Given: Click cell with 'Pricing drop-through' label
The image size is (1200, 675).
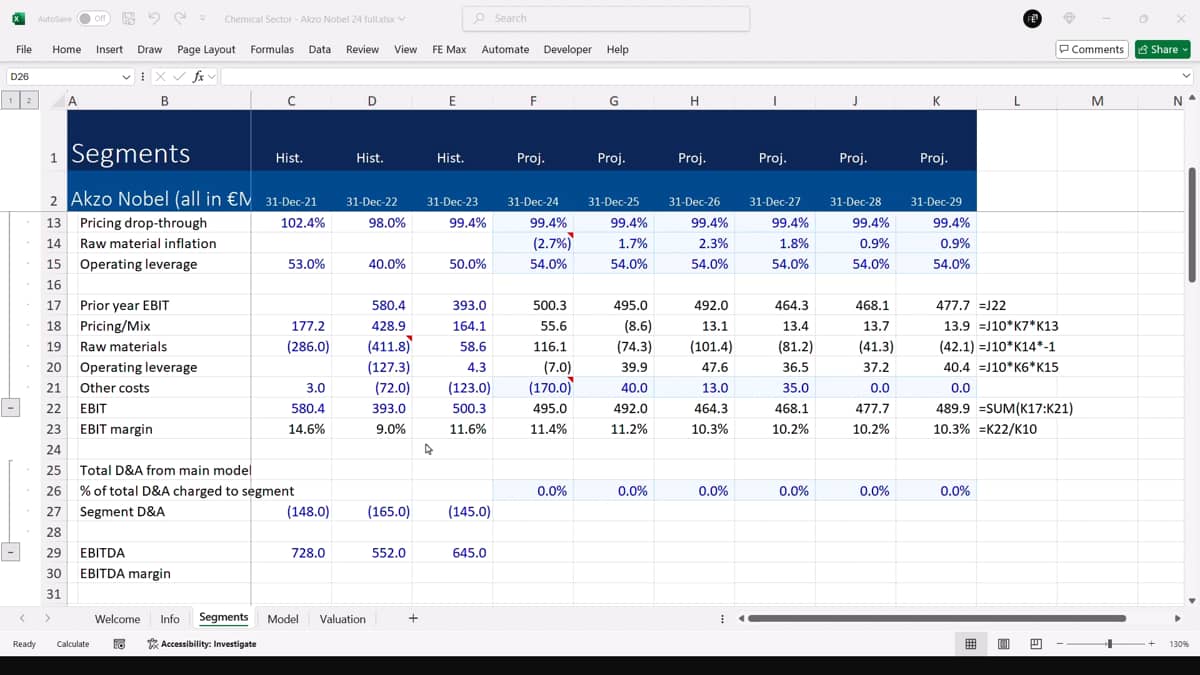Looking at the screenshot, I should (x=159, y=223).
